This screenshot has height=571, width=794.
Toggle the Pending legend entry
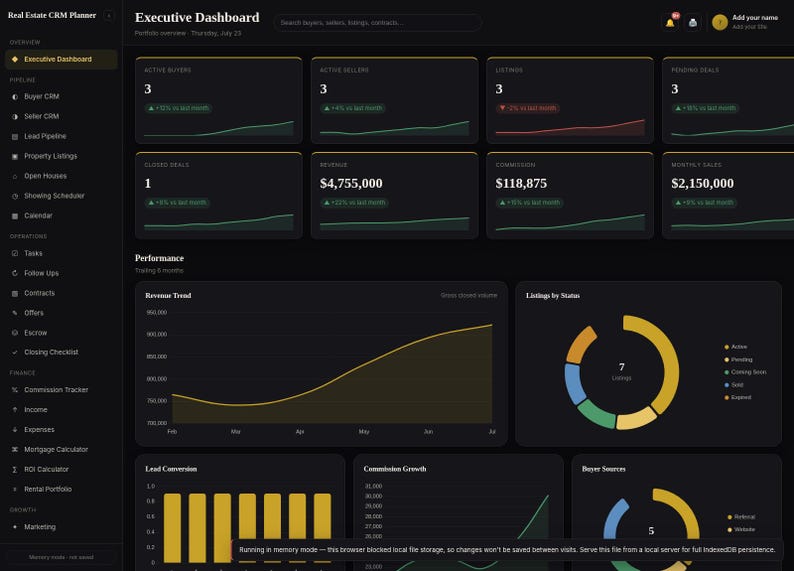click(x=738, y=359)
